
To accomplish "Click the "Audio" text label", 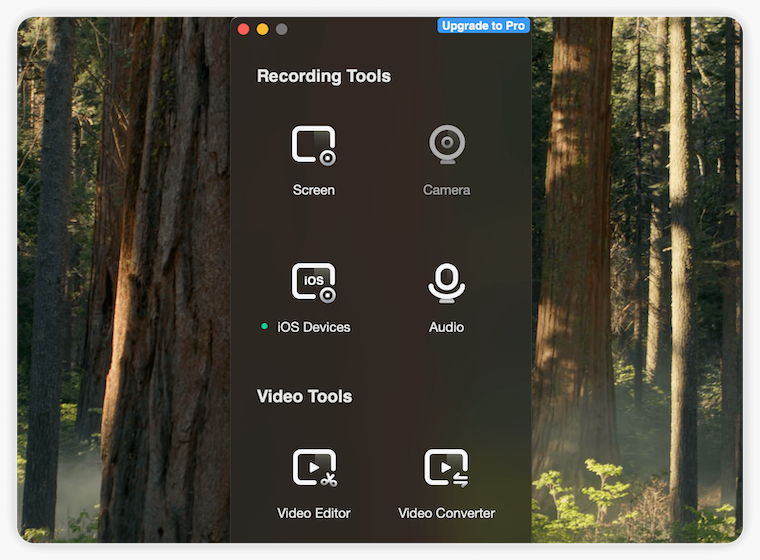I will [446, 327].
